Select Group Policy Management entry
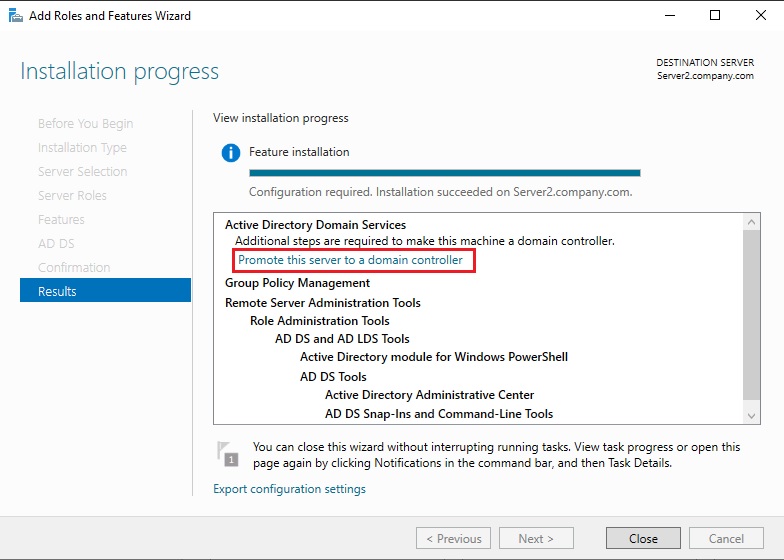 [x=297, y=283]
